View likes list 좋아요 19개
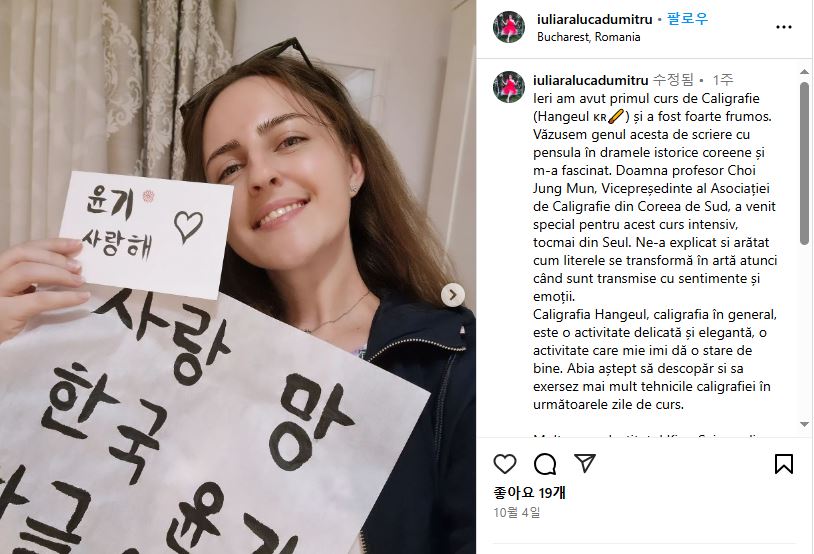814x554 pixels. 530,493
